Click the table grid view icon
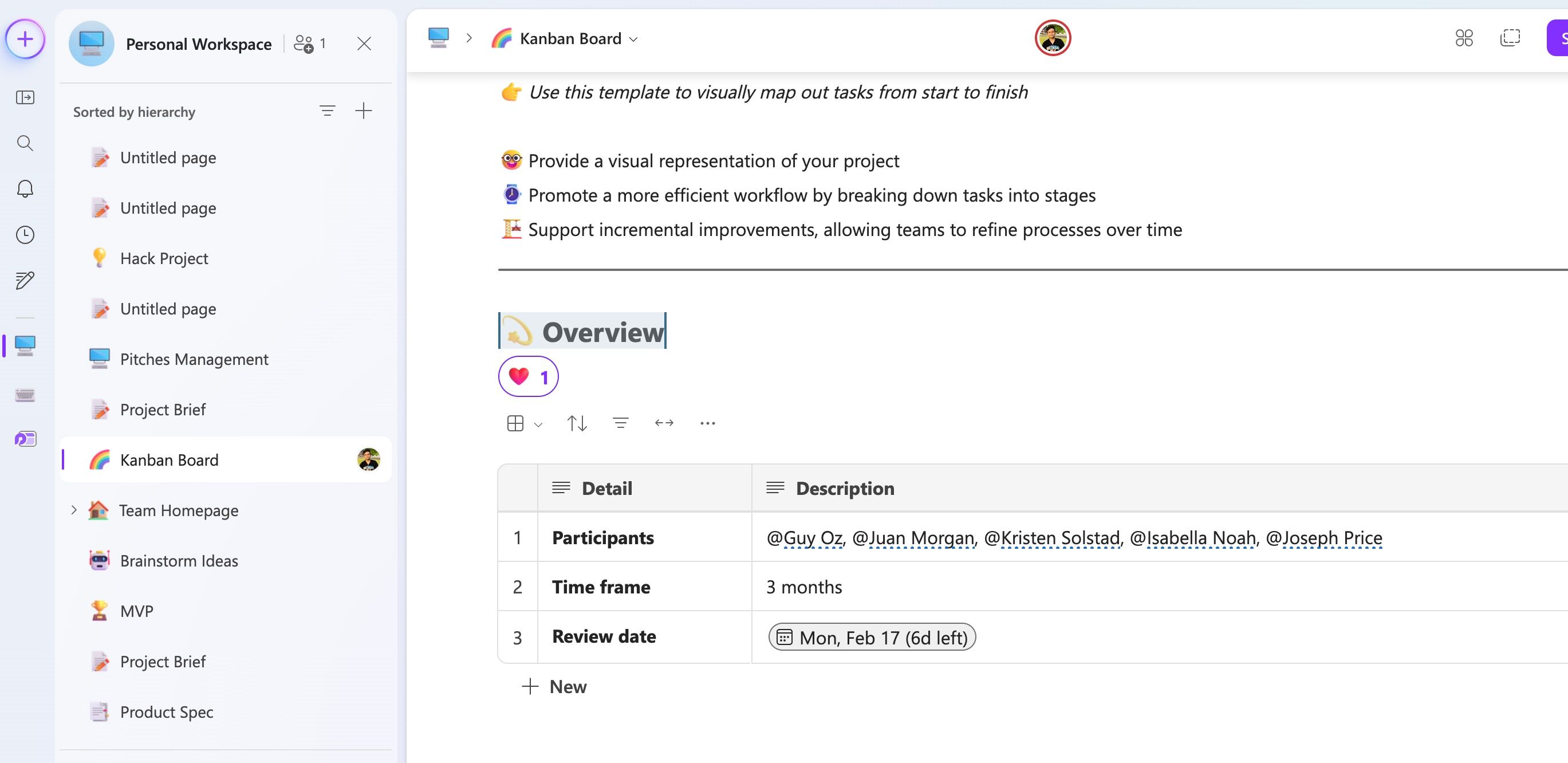 [x=516, y=422]
